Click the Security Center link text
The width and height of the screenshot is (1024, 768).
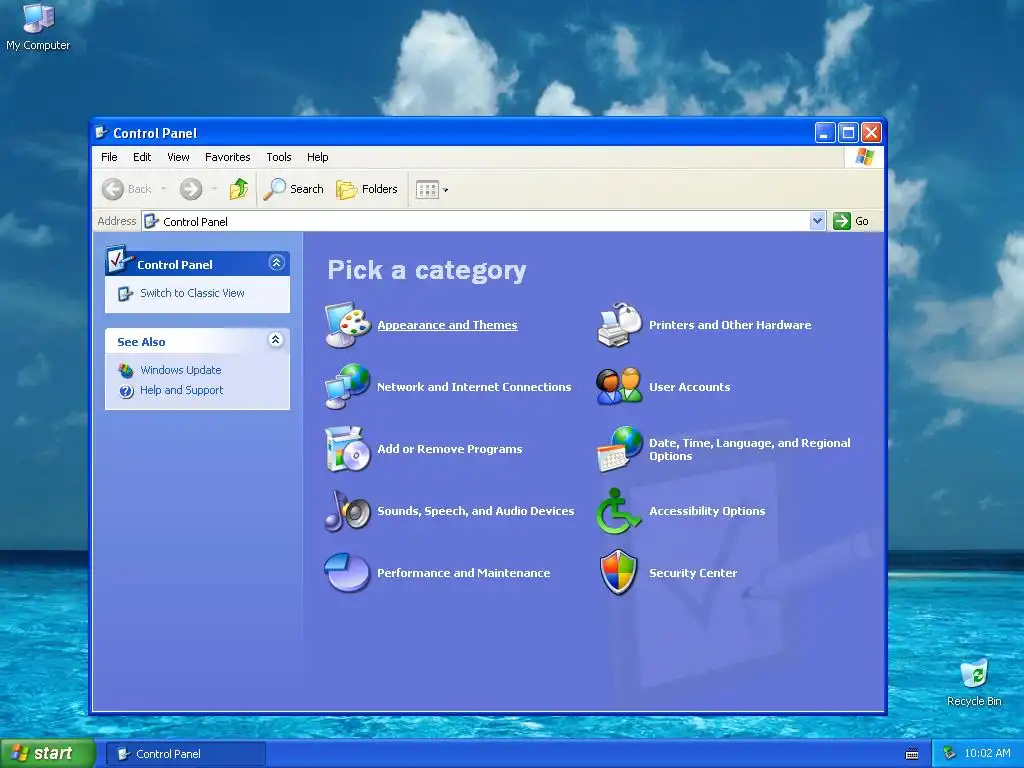point(693,573)
